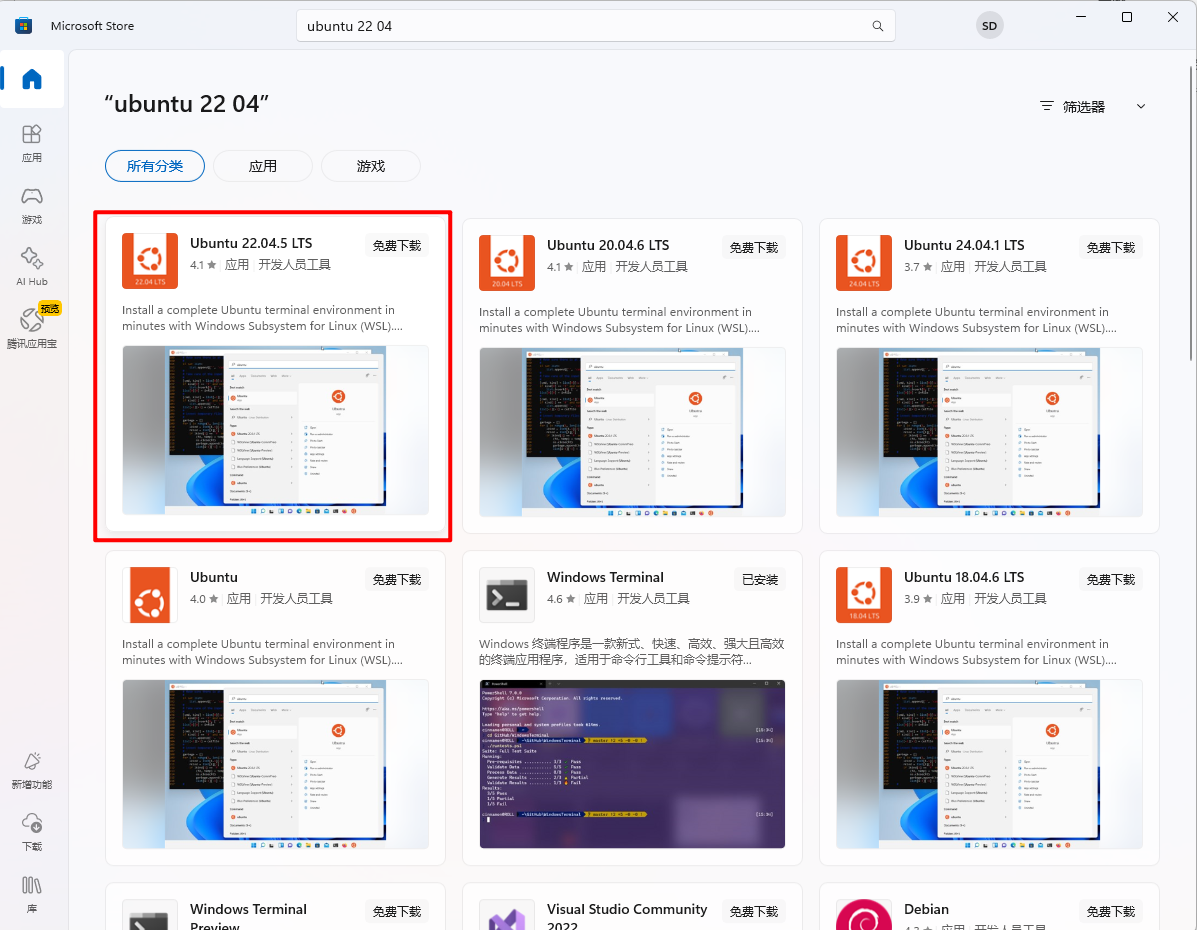The image size is (1197, 930).
Task: Open 新增功能 in sidebar
Action: click(x=32, y=770)
